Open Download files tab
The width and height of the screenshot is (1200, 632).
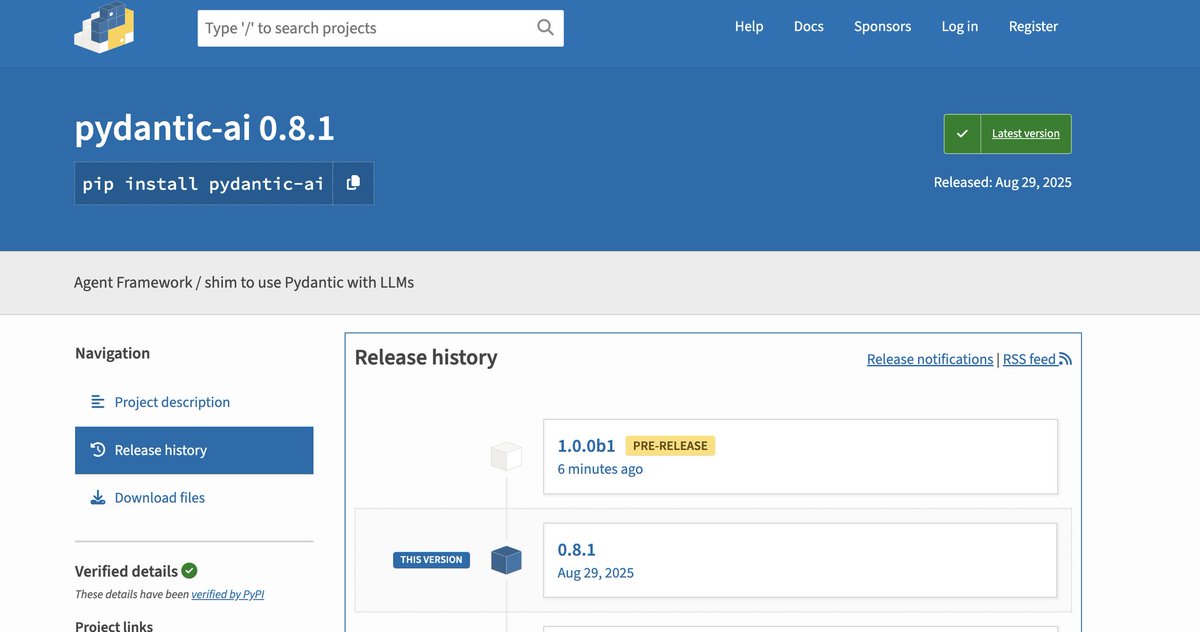(x=194, y=498)
